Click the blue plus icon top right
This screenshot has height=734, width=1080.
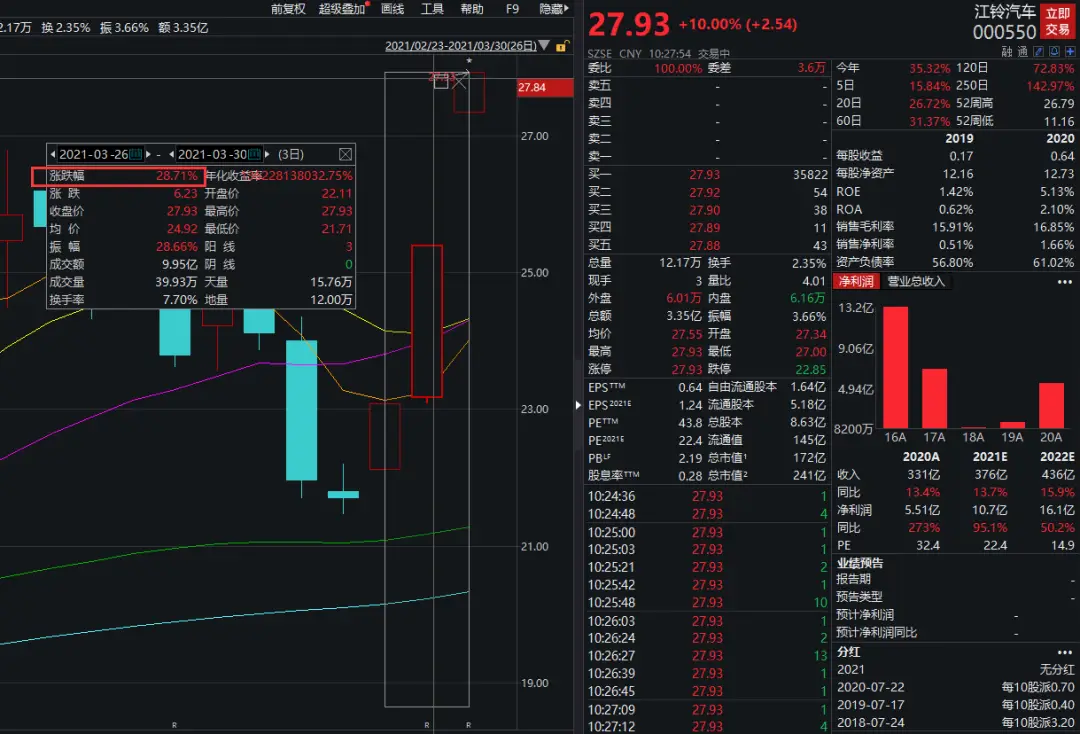tap(1070, 51)
